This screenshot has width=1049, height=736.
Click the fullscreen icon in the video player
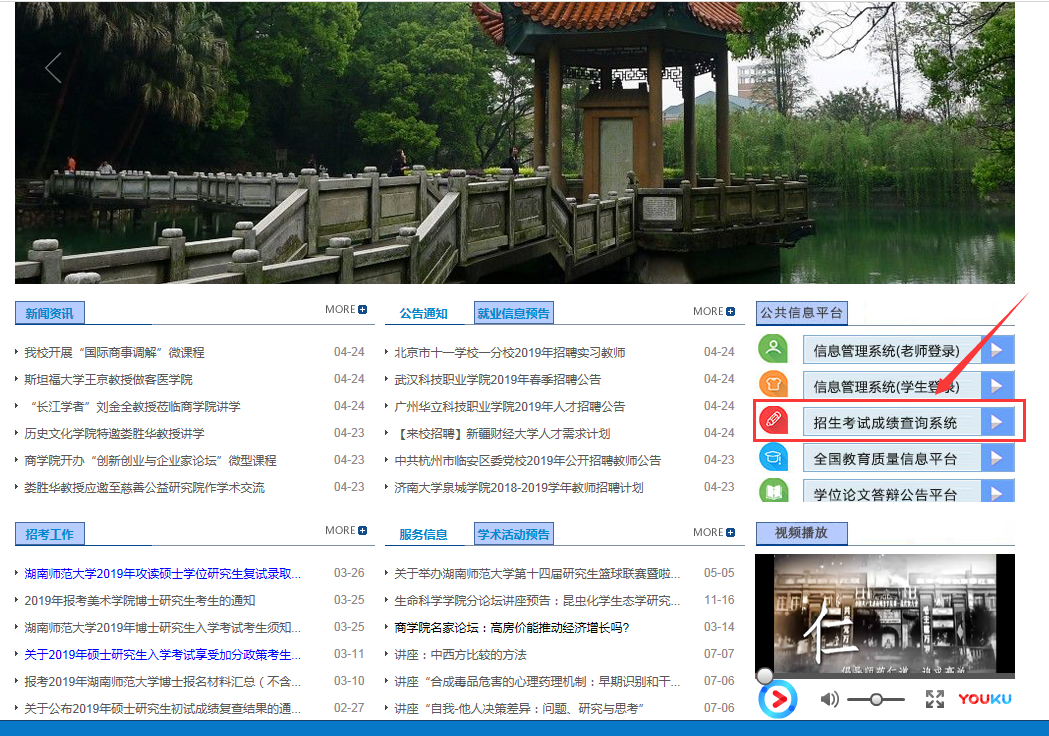coord(935,699)
